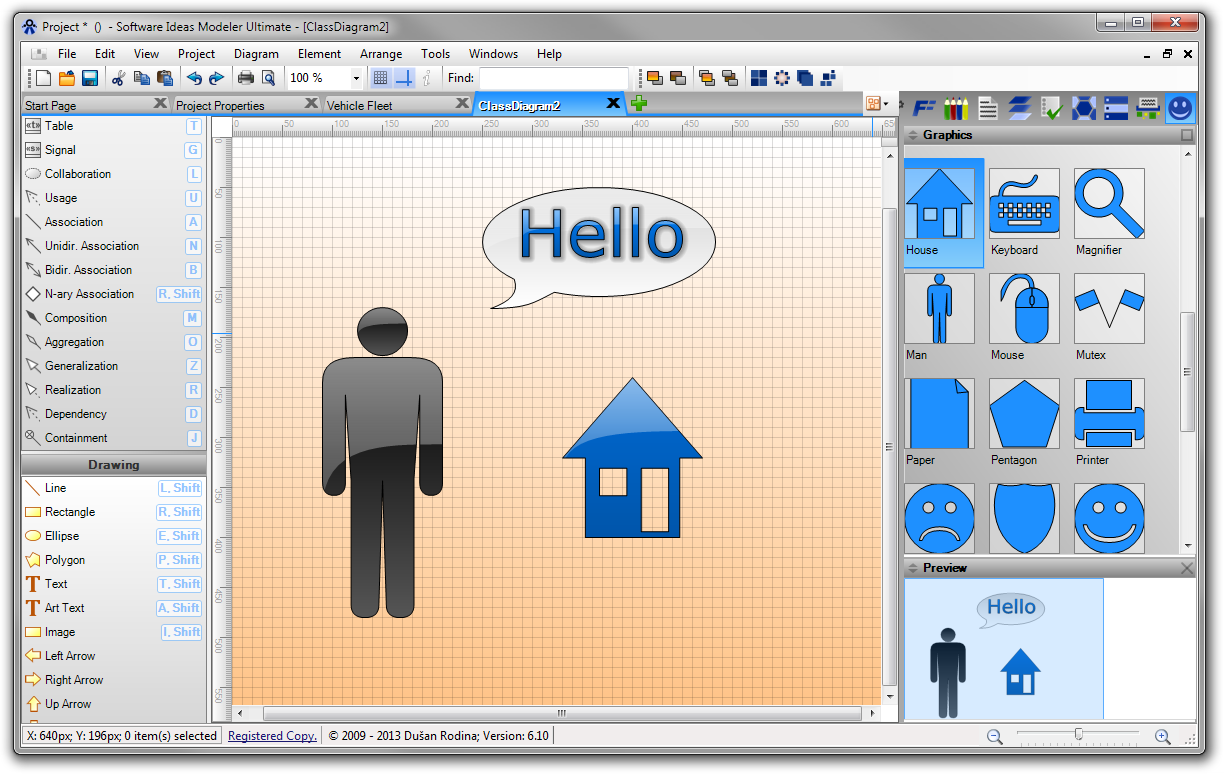Image resolution: width=1224 pixels, height=774 pixels.
Task: Select the Containment tool
Action: (112, 438)
